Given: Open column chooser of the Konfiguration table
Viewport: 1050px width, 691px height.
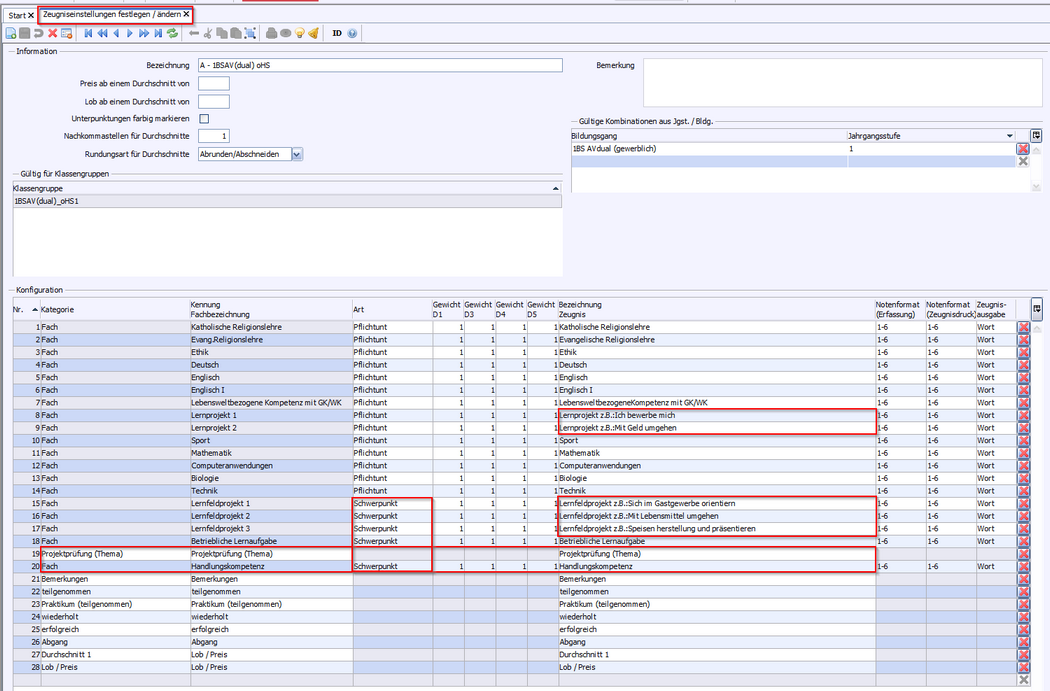Looking at the screenshot, I should click(1037, 308).
